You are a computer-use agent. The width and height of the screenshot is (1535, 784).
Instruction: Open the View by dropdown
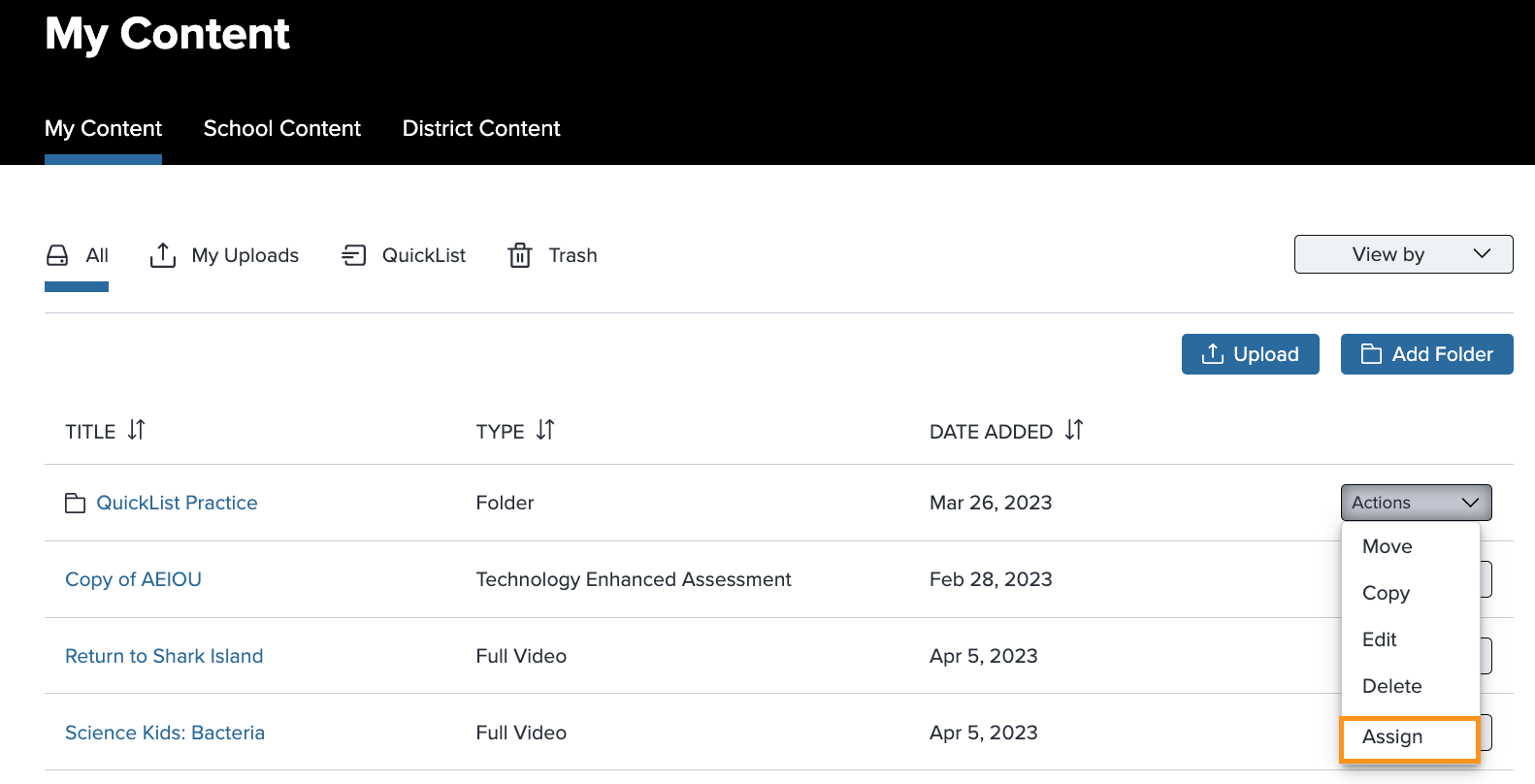[1403, 254]
